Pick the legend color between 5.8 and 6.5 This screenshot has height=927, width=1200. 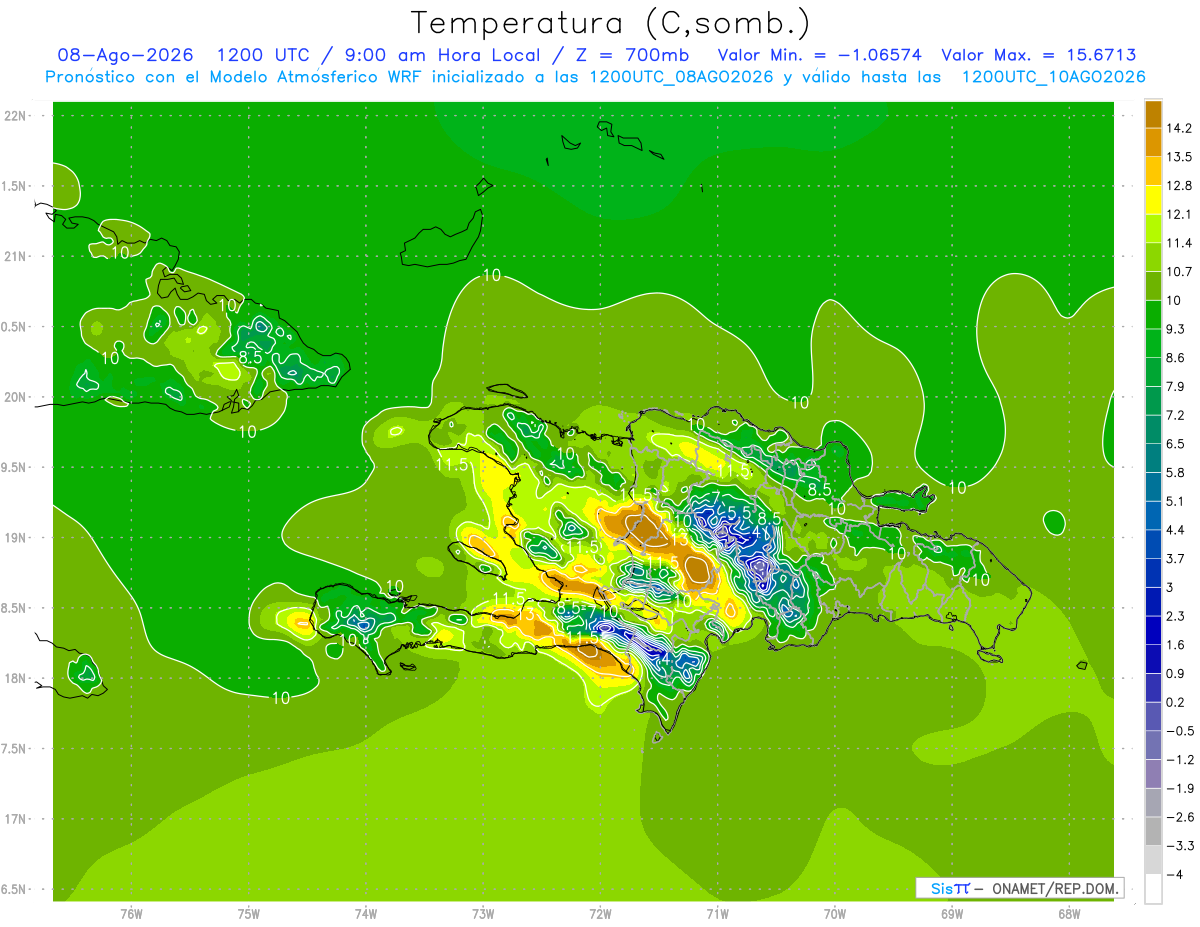pos(1153,458)
